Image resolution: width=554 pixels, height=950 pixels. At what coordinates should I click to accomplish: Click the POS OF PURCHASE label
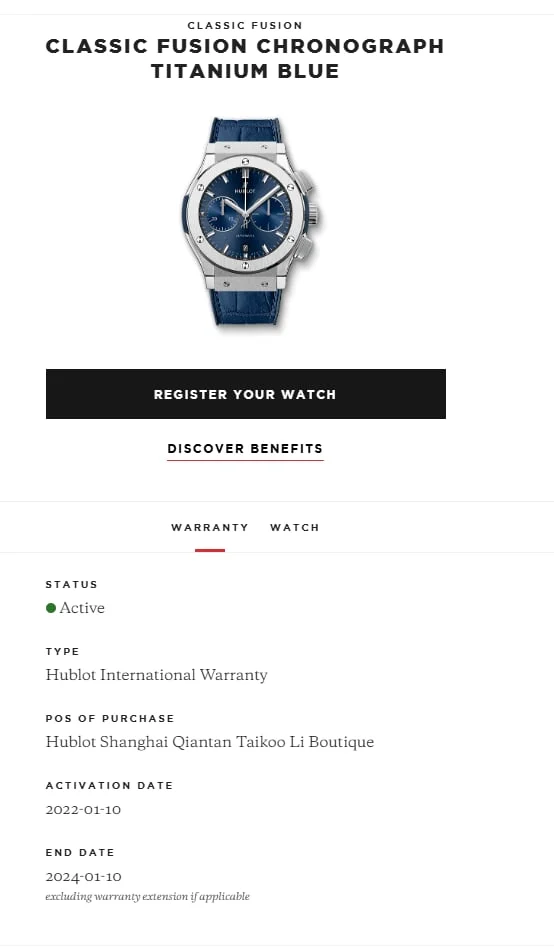[x=110, y=719]
